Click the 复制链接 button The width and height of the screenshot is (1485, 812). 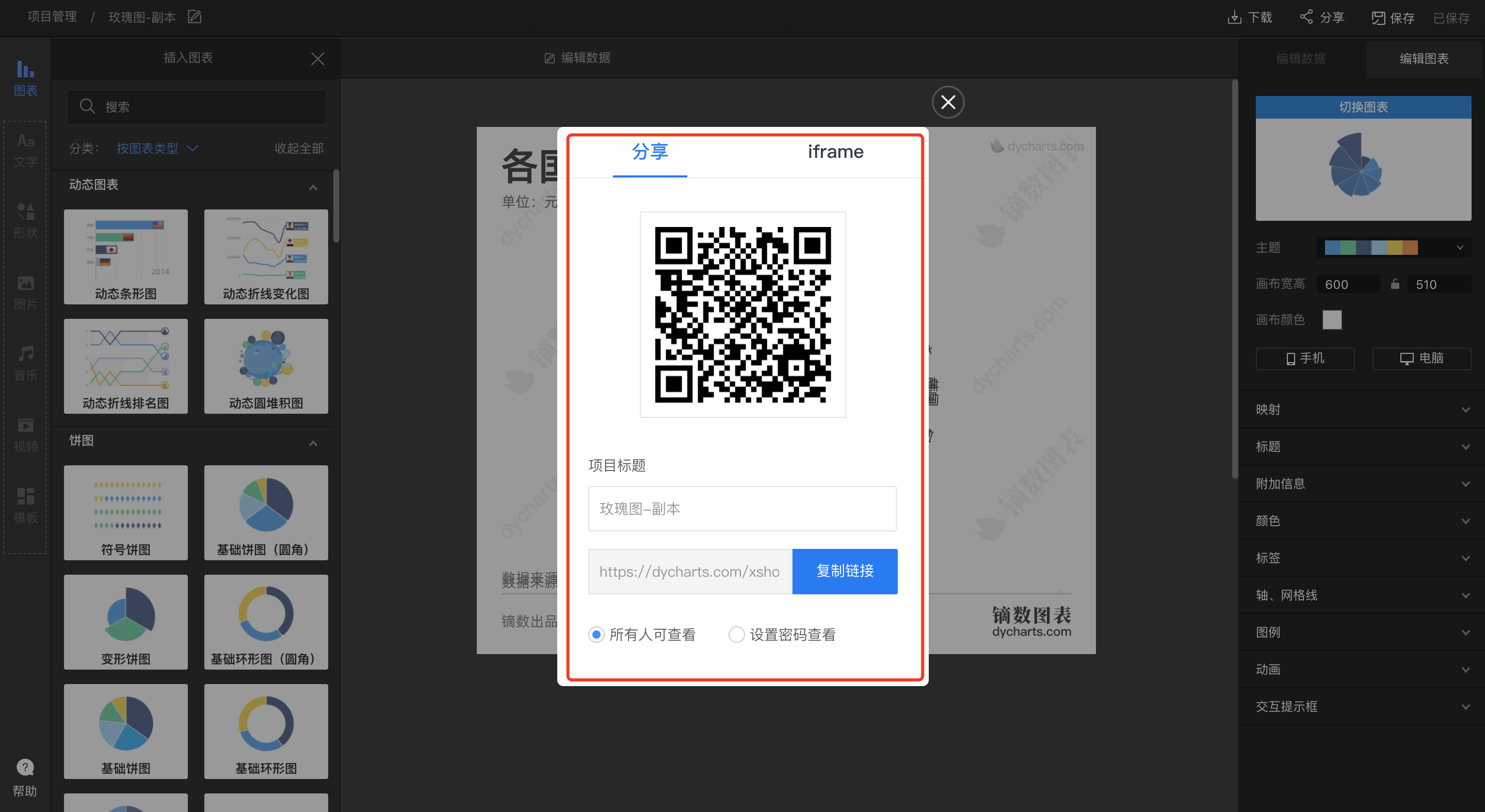click(845, 571)
